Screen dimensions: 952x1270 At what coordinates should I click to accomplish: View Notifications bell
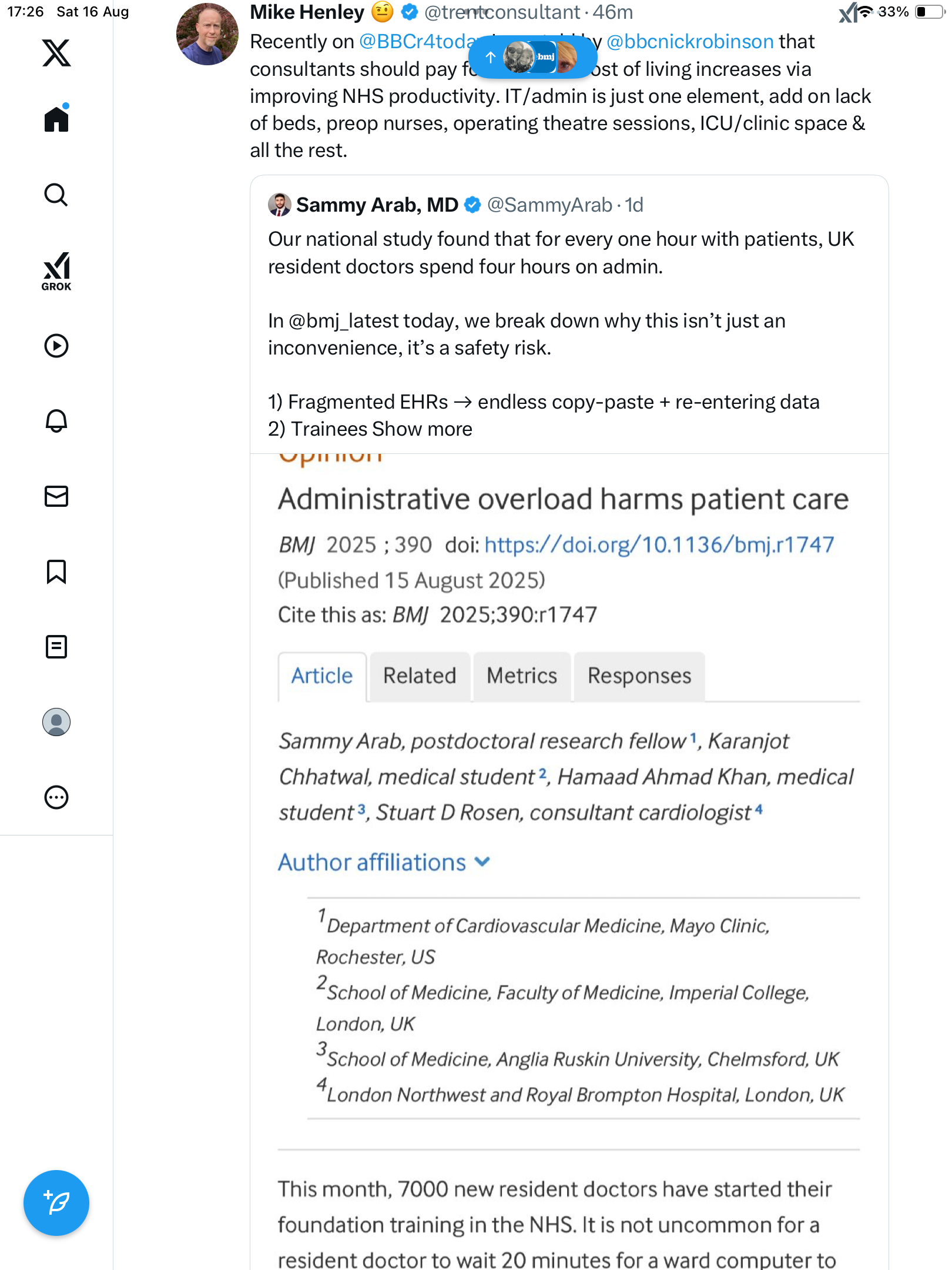pyautogui.click(x=56, y=421)
